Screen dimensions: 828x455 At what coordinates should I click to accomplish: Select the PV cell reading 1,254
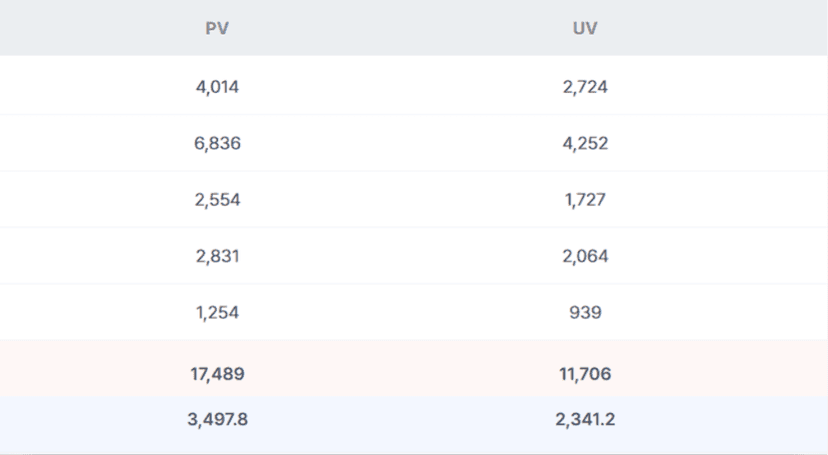click(217, 312)
